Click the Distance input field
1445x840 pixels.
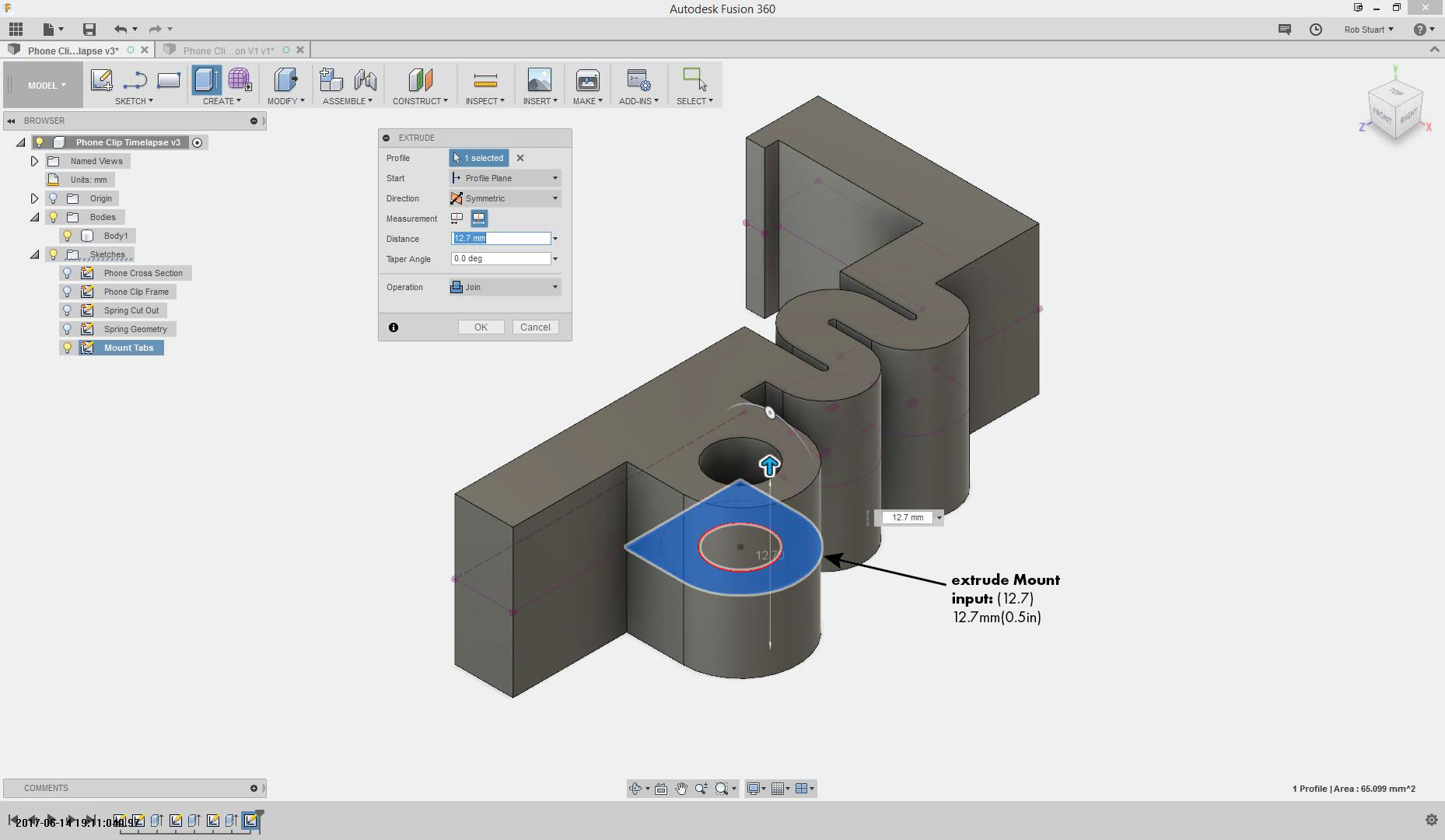point(501,239)
